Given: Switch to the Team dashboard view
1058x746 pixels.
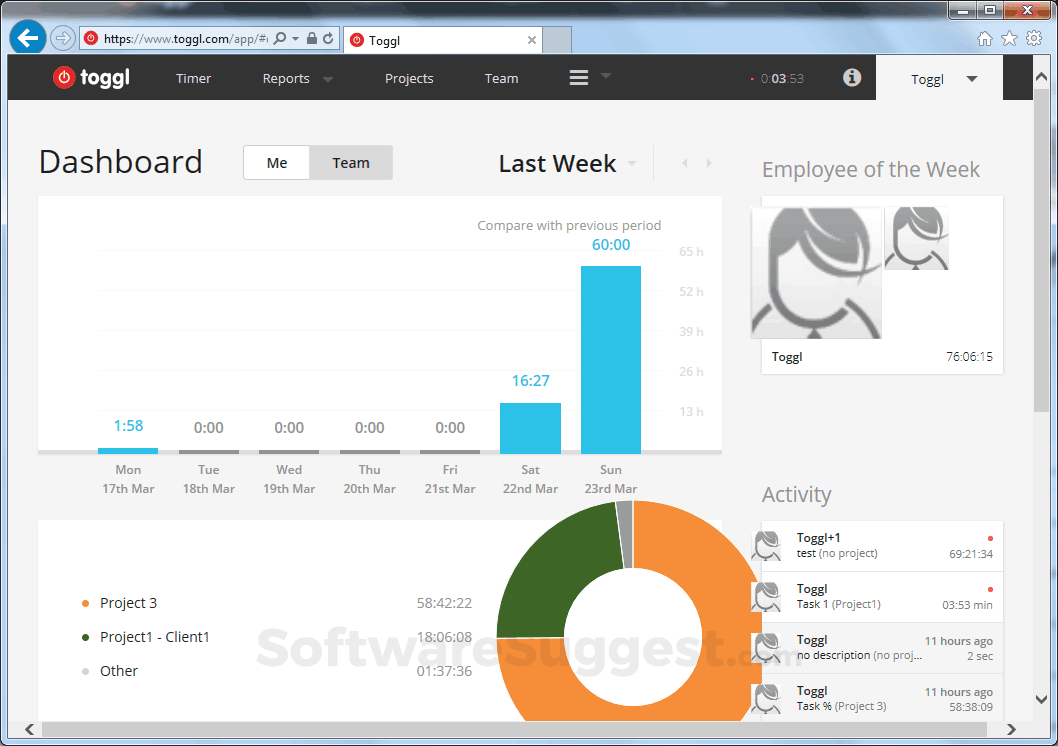Looking at the screenshot, I should (x=351, y=162).
